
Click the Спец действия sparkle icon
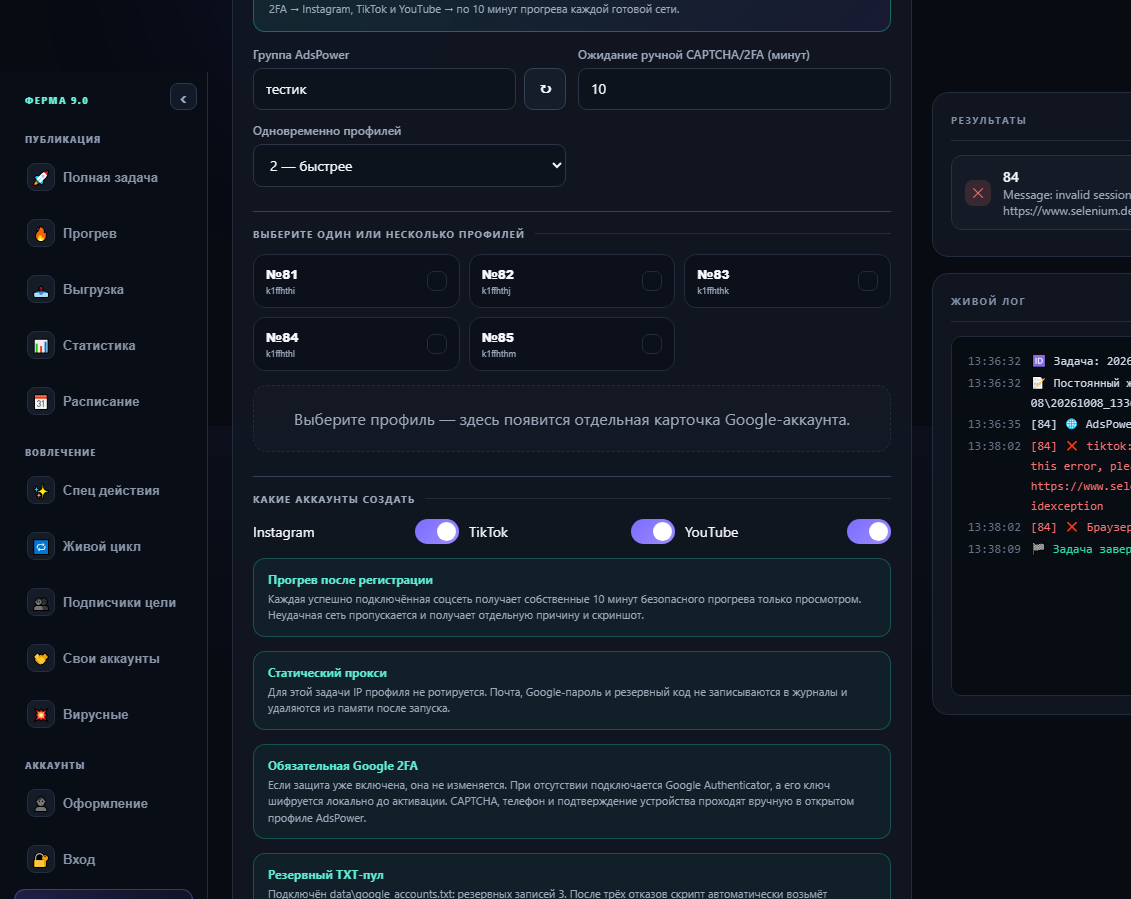pos(41,491)
